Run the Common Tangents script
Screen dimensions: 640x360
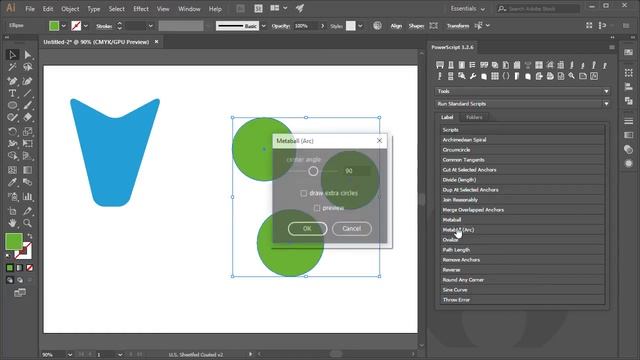click(522, 160)
